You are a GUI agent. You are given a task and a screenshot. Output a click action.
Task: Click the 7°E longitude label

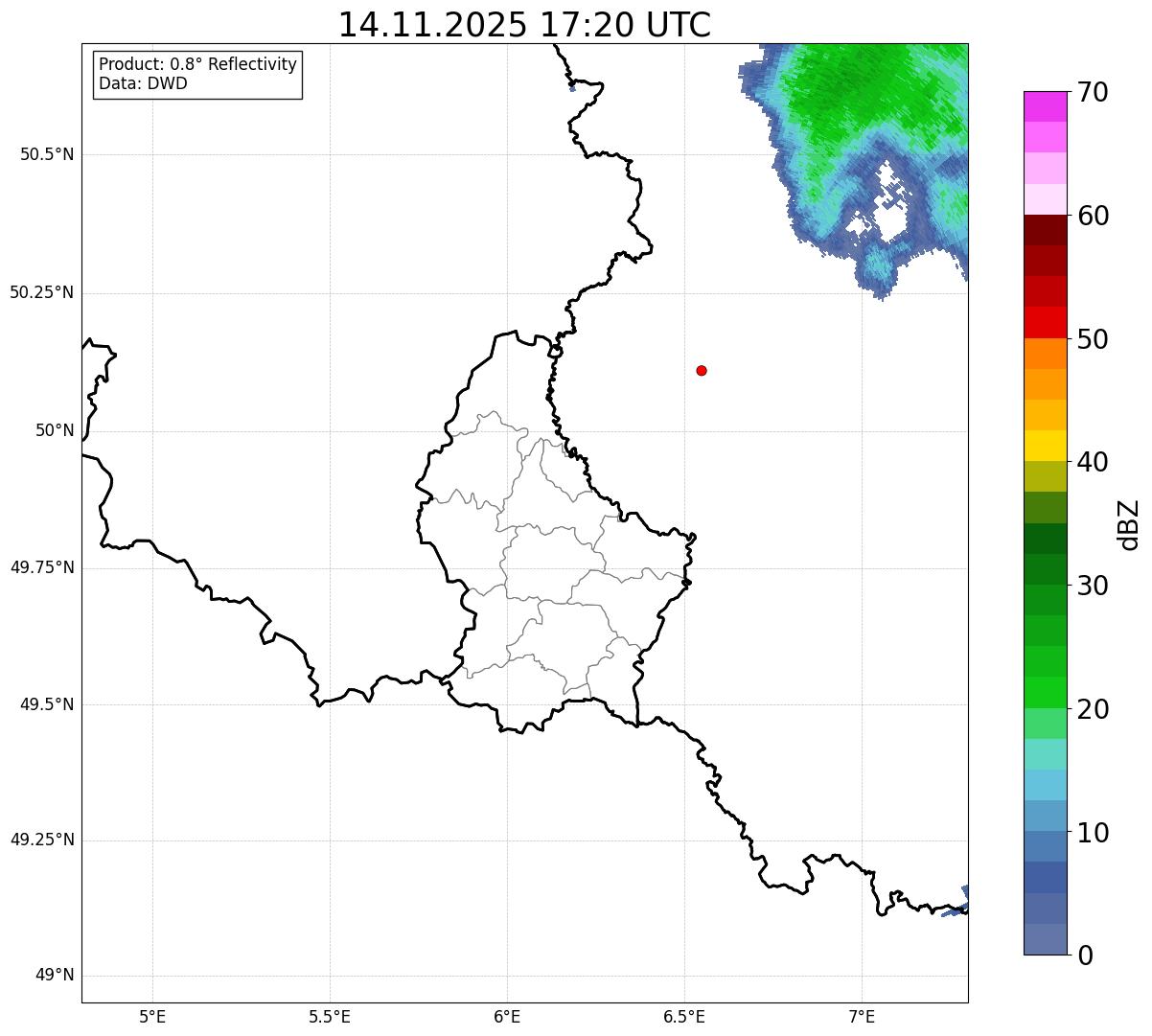[x=862, y=1016]
